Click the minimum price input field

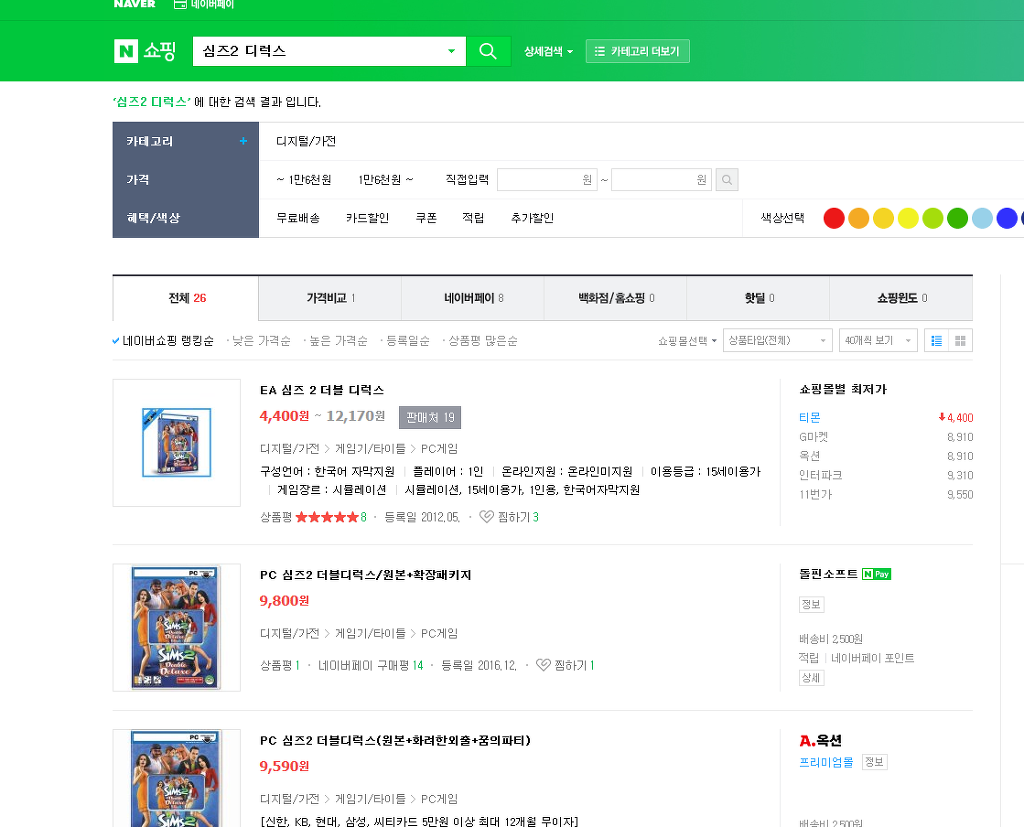547,180
